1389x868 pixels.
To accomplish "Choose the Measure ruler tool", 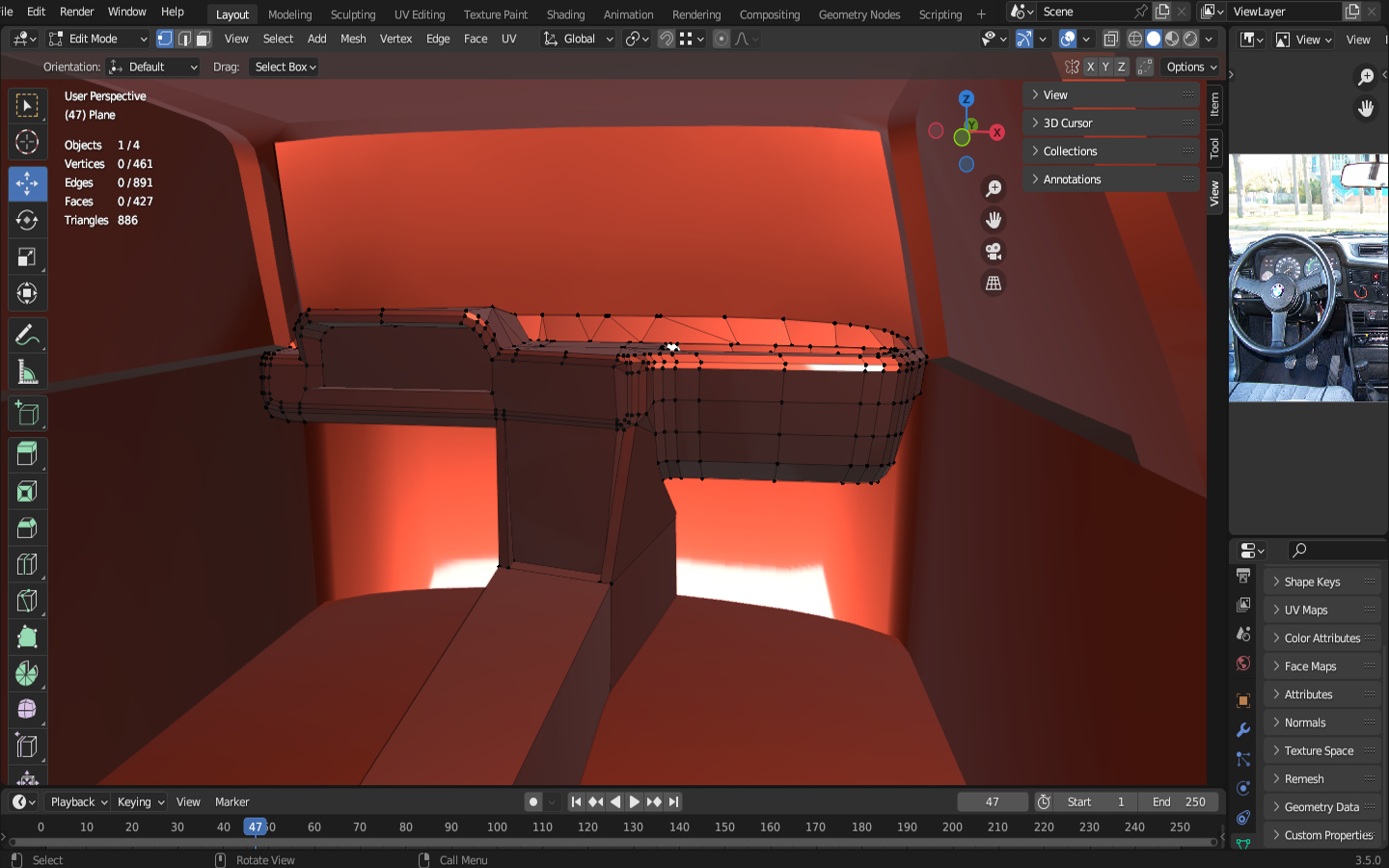I will [27, 372].
